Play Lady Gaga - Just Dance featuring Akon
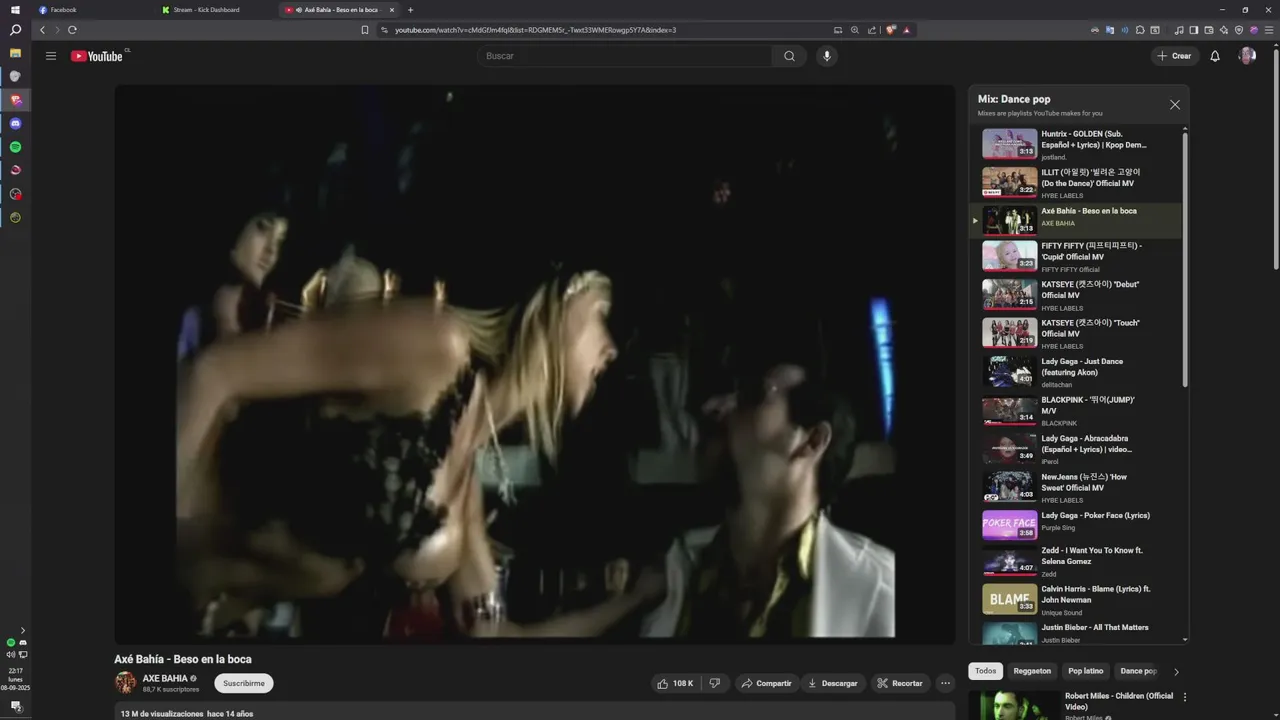Screen dimensions: 1280x720 pyautogui.click(x=1075, y=371)
